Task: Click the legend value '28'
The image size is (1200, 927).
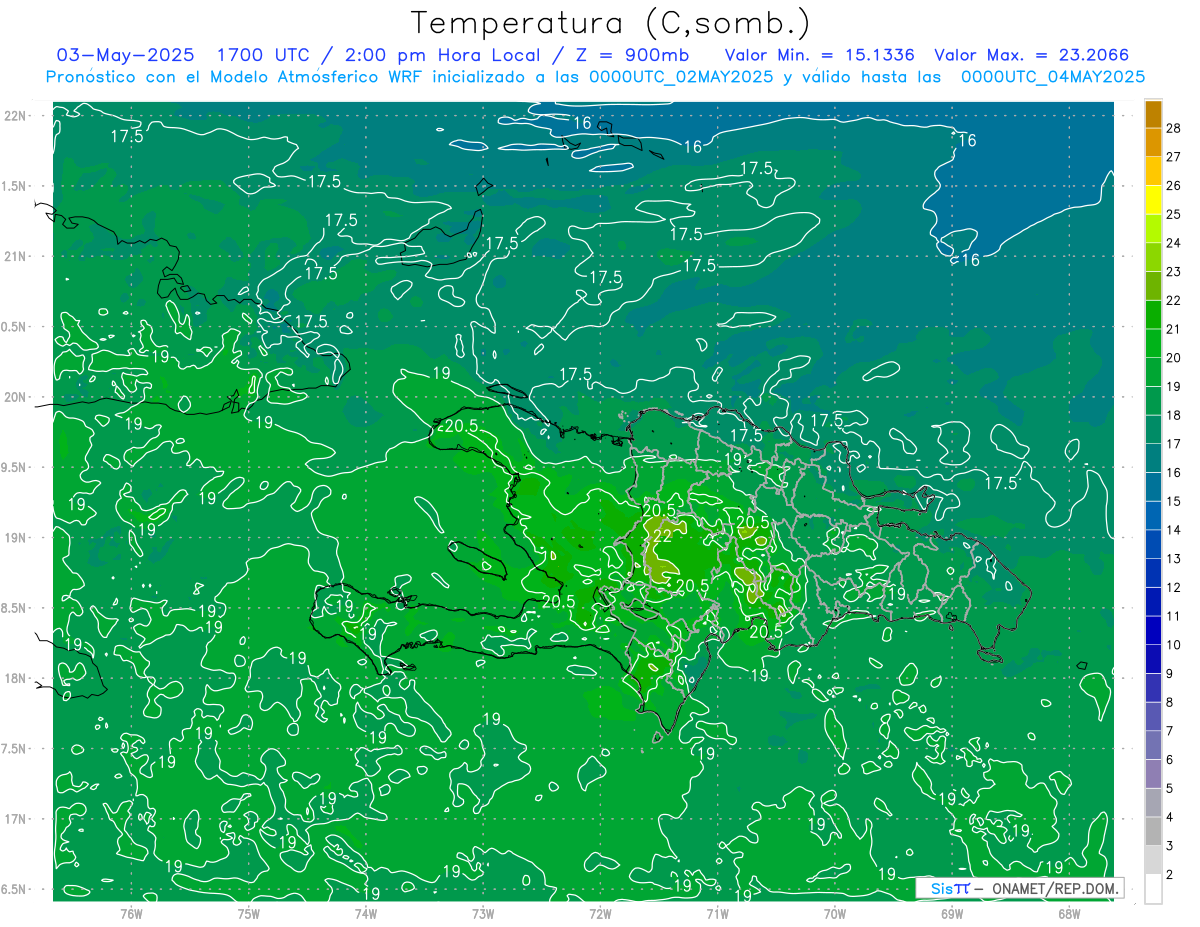Action: point(1173,127)
